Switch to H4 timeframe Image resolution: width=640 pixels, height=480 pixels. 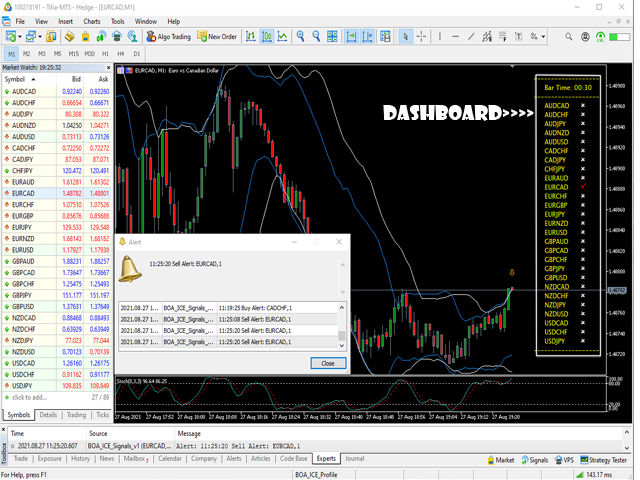121,54
